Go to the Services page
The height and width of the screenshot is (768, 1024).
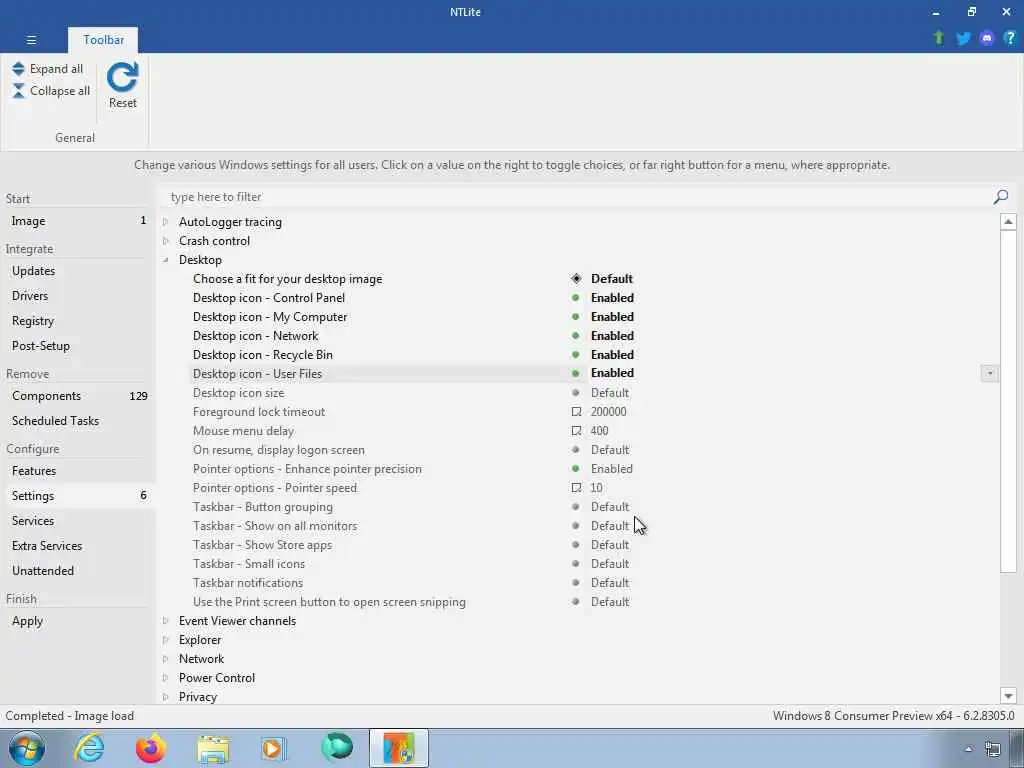(x=77, y=520)
